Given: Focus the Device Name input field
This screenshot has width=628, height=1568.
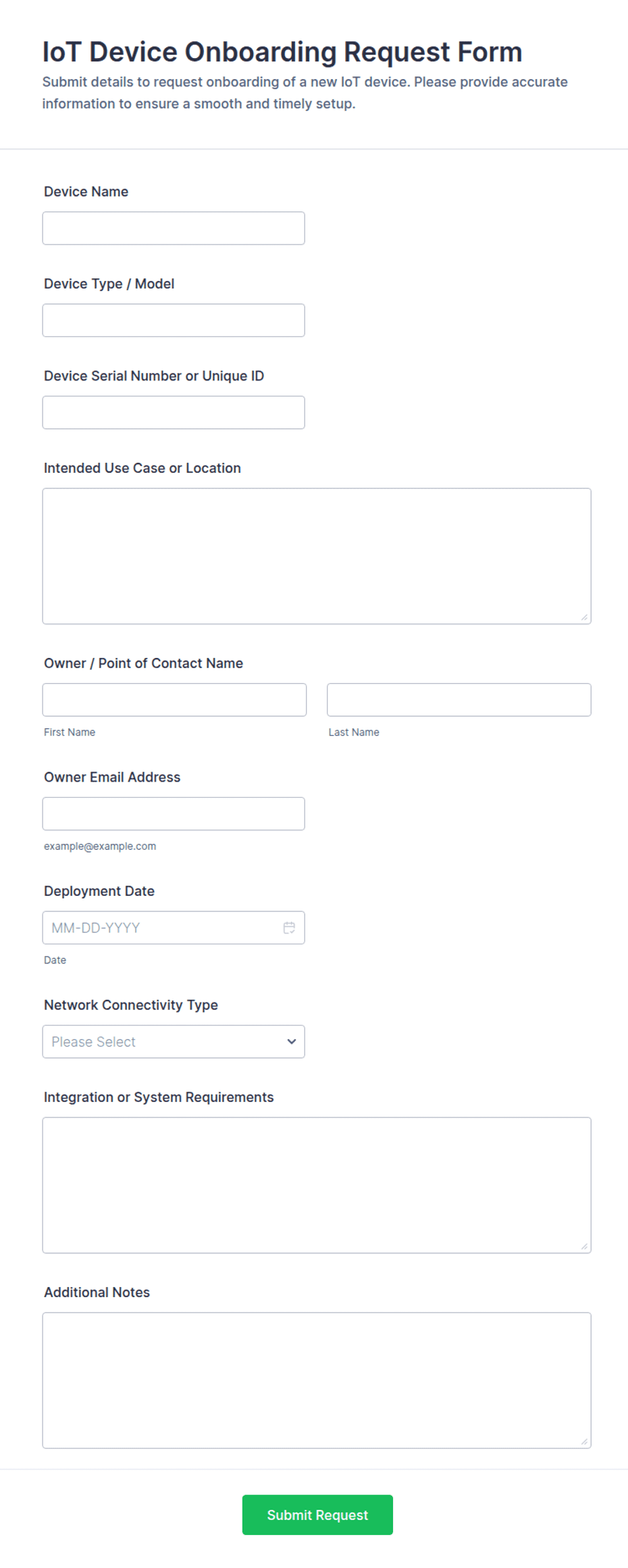Looking at the screenshot, I should click(x=174, y=228).
